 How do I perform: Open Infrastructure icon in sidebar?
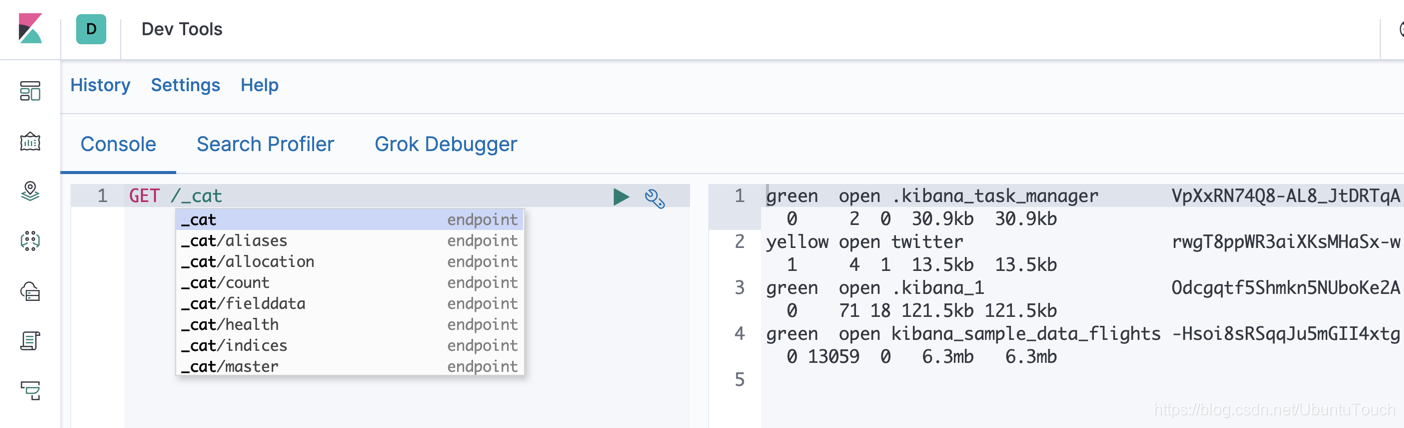[30, 291]
